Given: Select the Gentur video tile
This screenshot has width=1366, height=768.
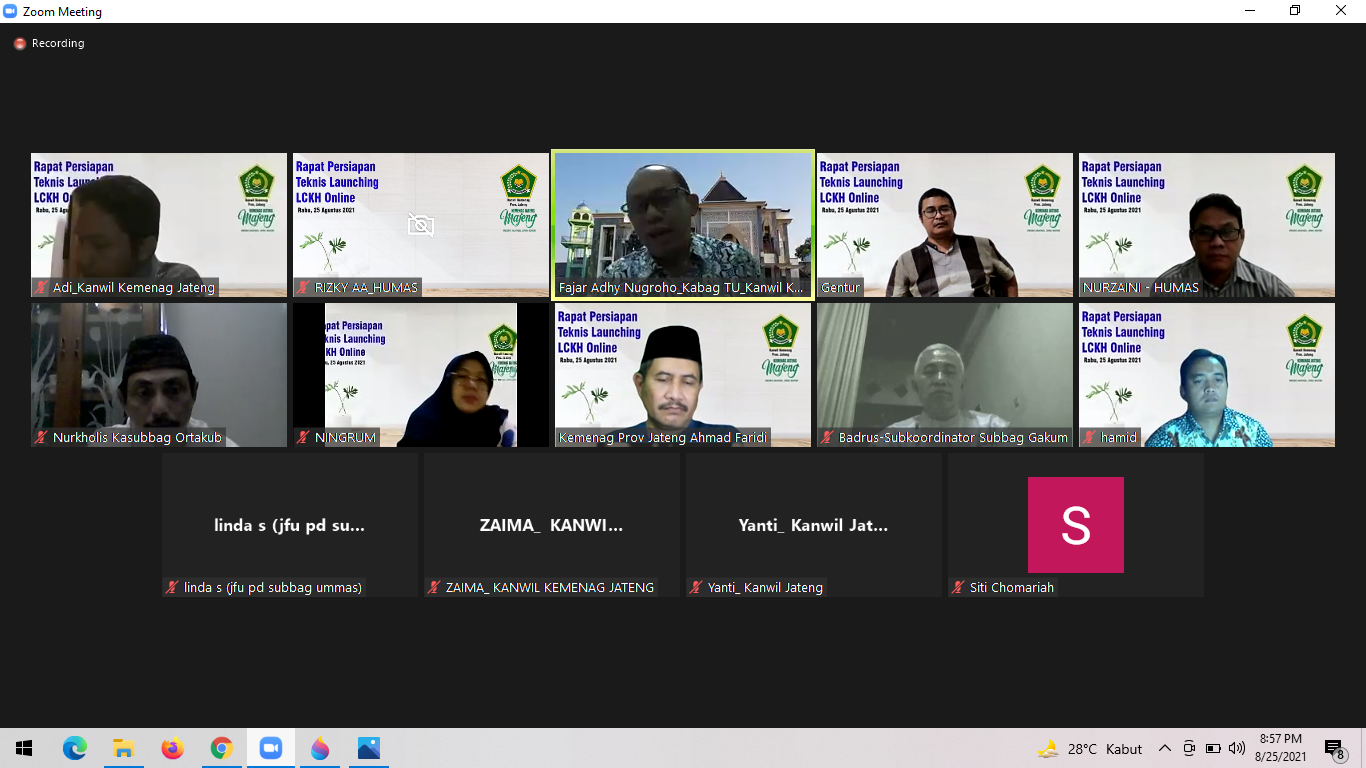Looking at the screenshot, I should (945, 225).
